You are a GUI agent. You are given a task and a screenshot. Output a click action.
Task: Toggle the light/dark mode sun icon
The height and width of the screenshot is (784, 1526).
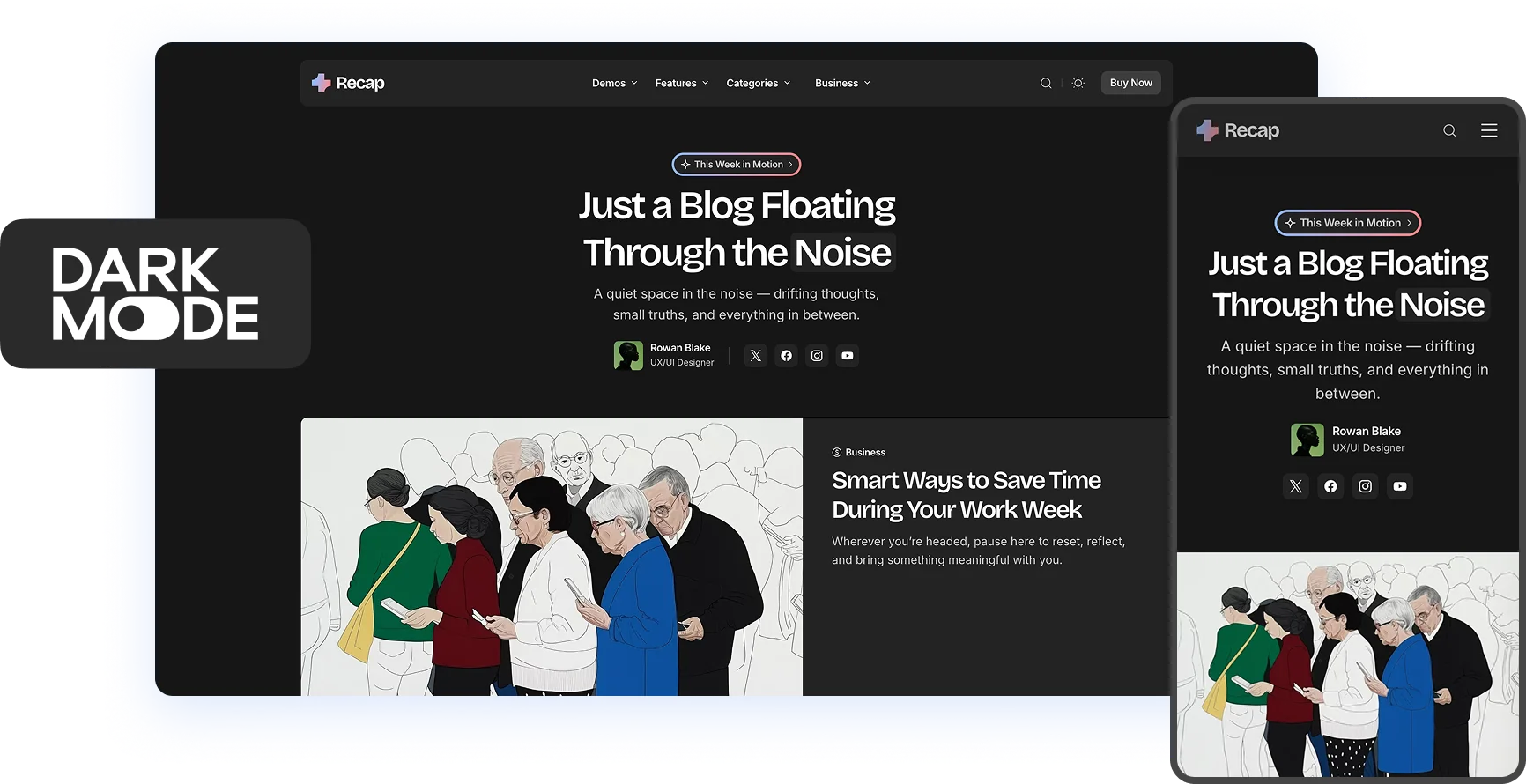click(x=1078, y=84)
